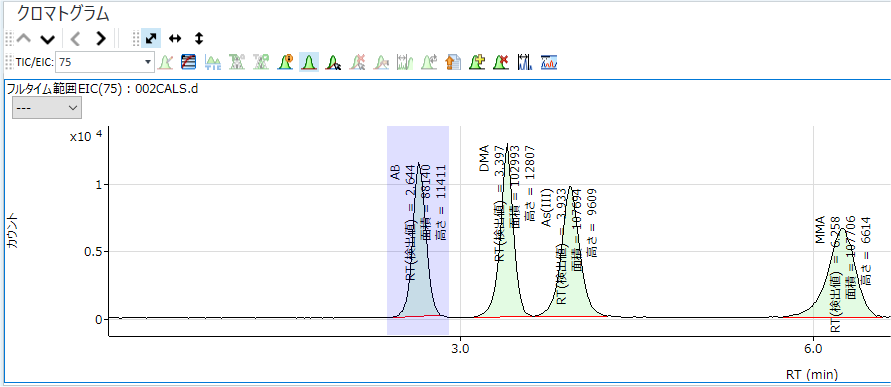The image size is (891, 387).
Task: Click the blue striped red-curve overlay icon
Action: (x=189, y=62)
